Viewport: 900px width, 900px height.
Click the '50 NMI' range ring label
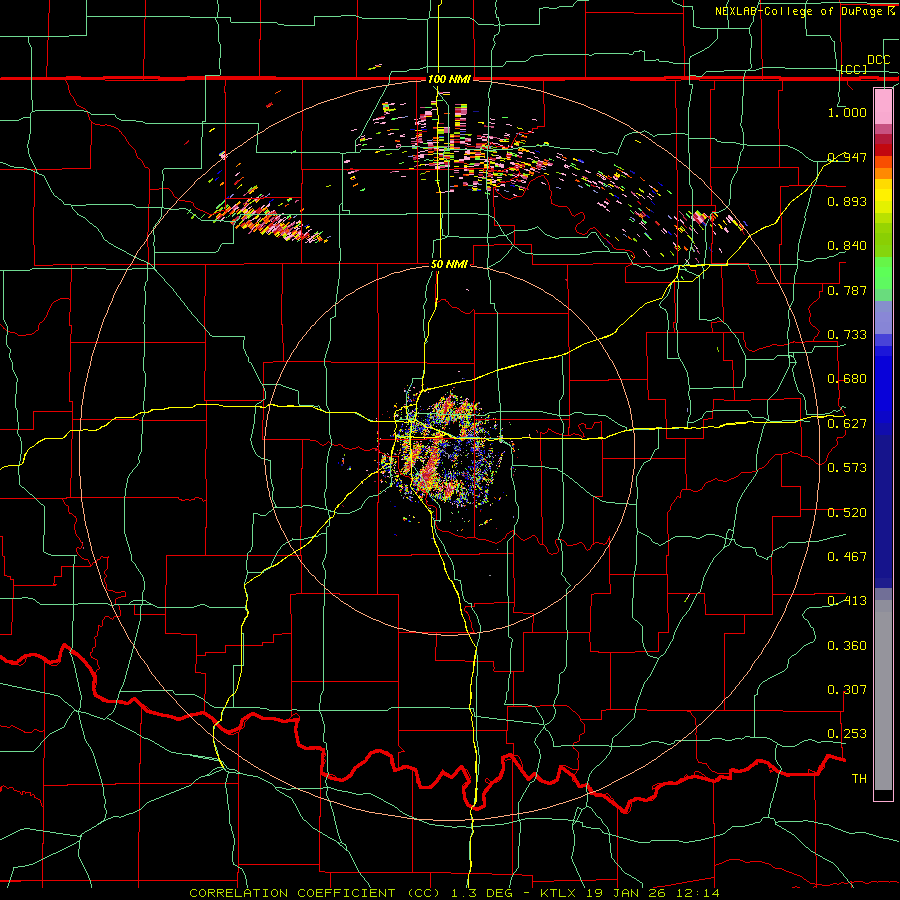point(449,265)
